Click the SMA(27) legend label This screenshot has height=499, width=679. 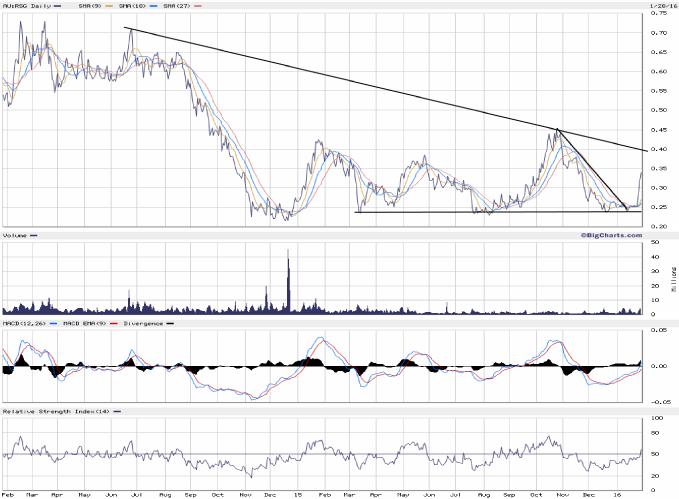(176, 6)
